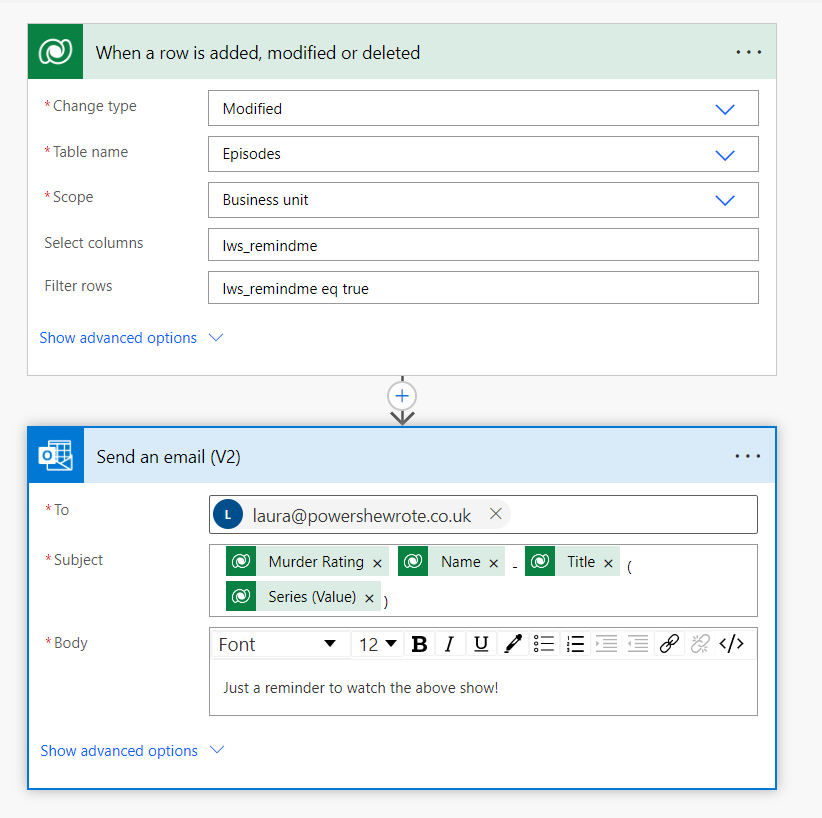Insert a bulleted list in Body
Image resolution: width=822 pixels, height=818 pixels.
coord(544,644)
